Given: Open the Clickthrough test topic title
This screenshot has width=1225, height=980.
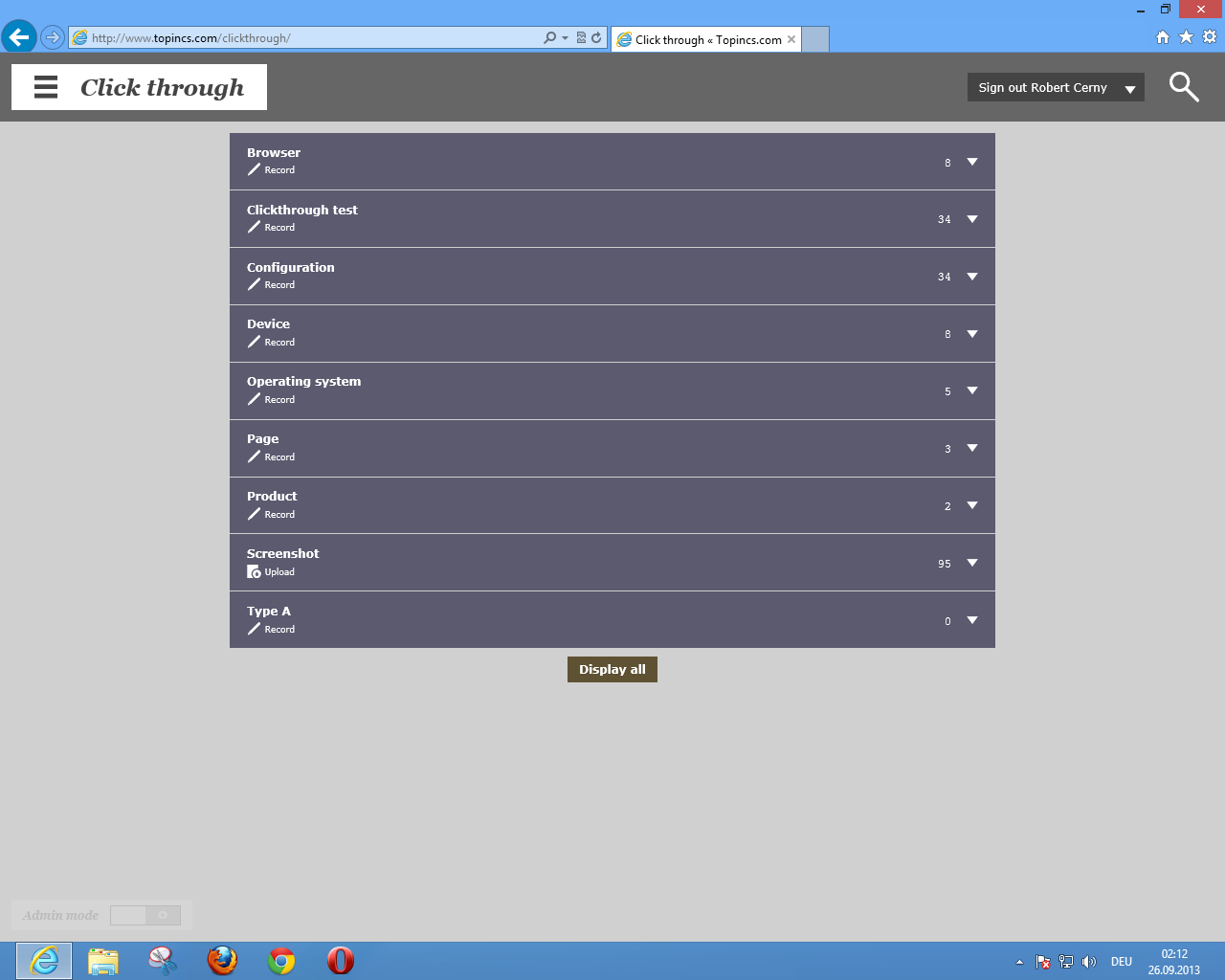Looking at the screenshot, I should tap(301, 210).
